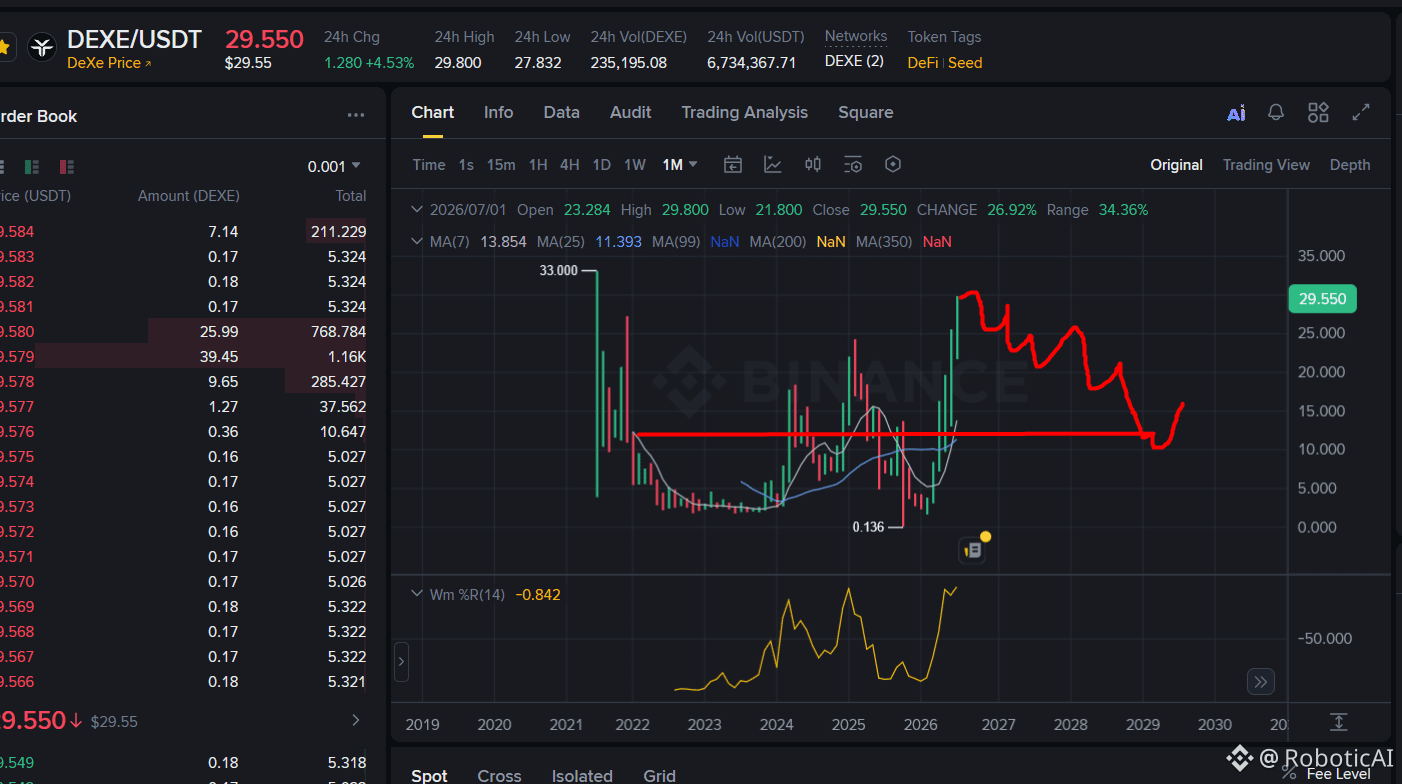Click the arrow next to the order book last price
The width and height of the screenshot is (1402, 784).
(x=356, y=720)
